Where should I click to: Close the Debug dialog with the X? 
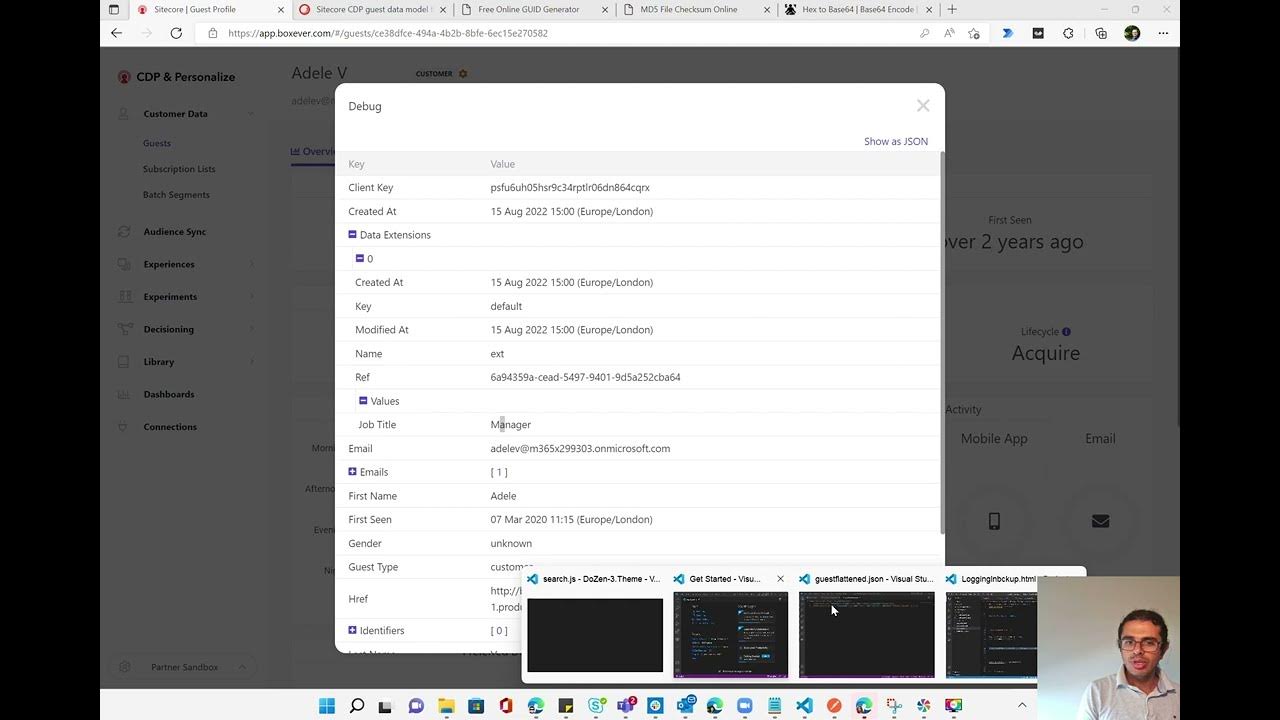(x=923, y=105)
